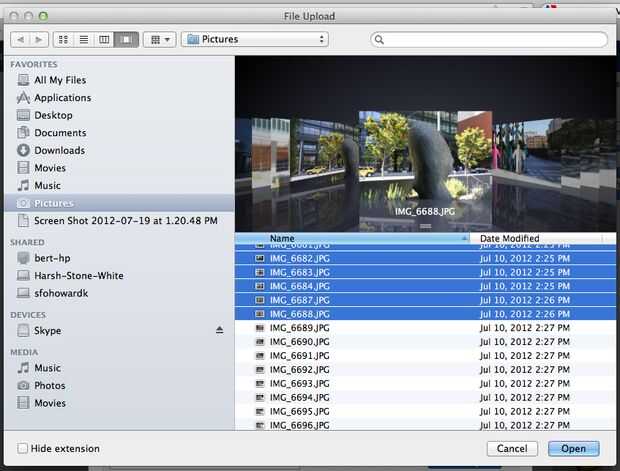Toggle the Hide extension checkbox
Viewport: 620px width, 471px height.
coord(23,448)
